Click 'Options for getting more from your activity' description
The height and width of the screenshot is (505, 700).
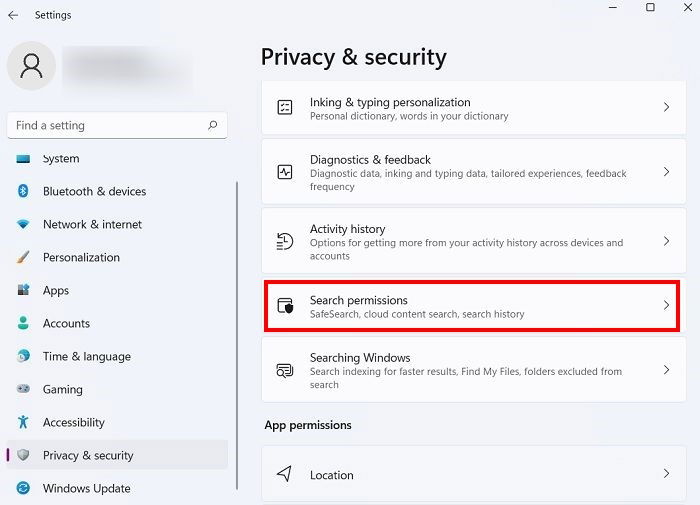(467, 249)
